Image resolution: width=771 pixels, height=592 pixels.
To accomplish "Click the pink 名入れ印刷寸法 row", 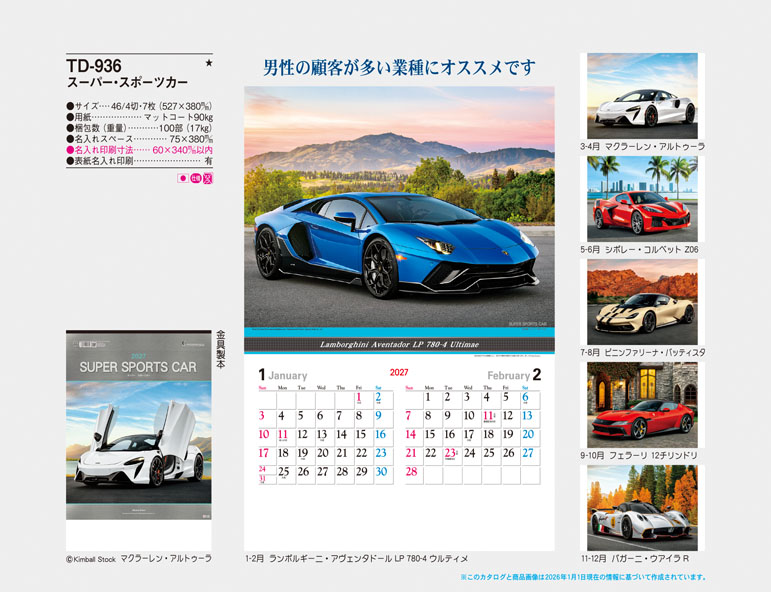I will [x=139, y=150].
